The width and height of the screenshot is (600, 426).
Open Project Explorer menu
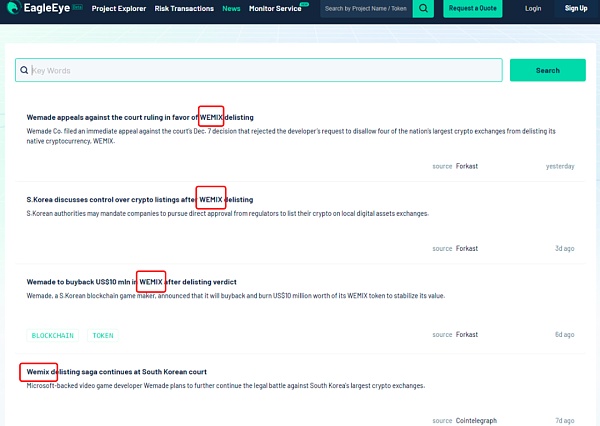point(119,8)
